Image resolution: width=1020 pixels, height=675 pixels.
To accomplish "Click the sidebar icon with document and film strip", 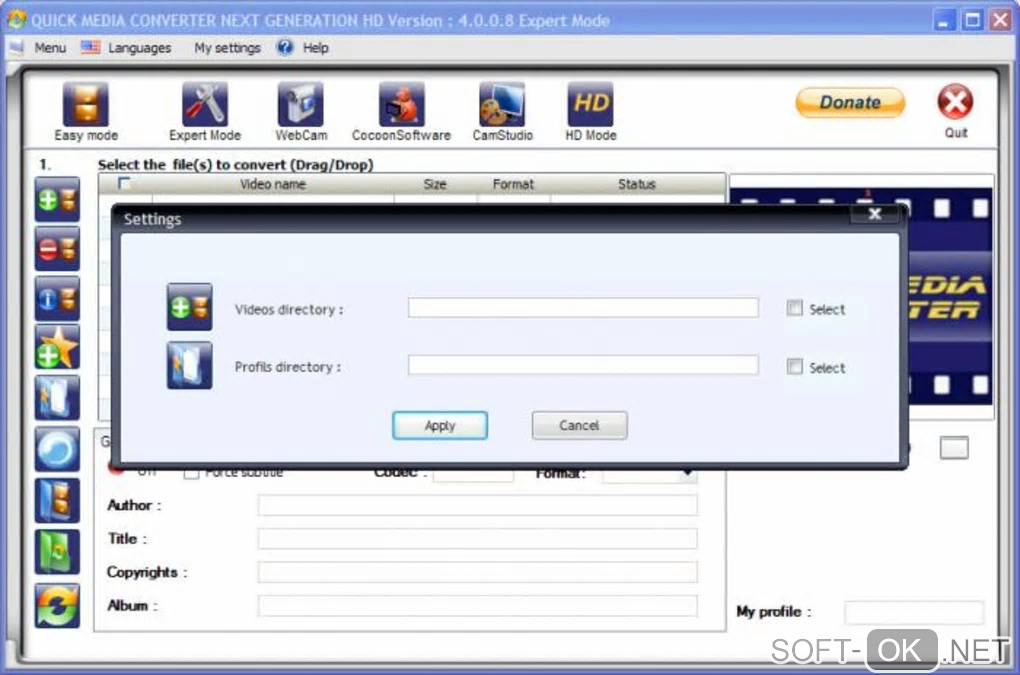I will pyautogui.click(x=58, y=500).
